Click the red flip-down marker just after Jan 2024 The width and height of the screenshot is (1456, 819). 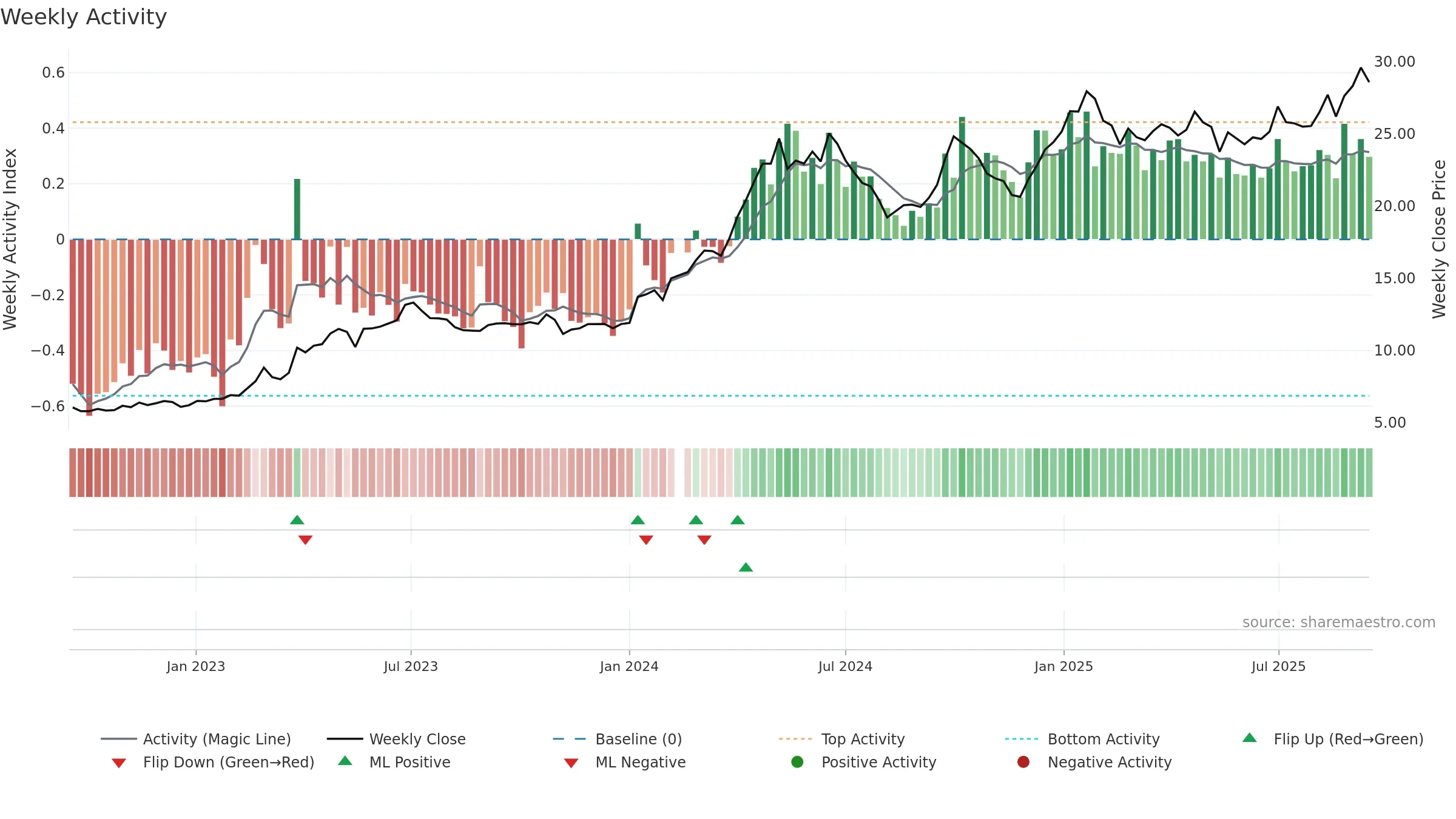pyautogui.click(x=646, y=540)
